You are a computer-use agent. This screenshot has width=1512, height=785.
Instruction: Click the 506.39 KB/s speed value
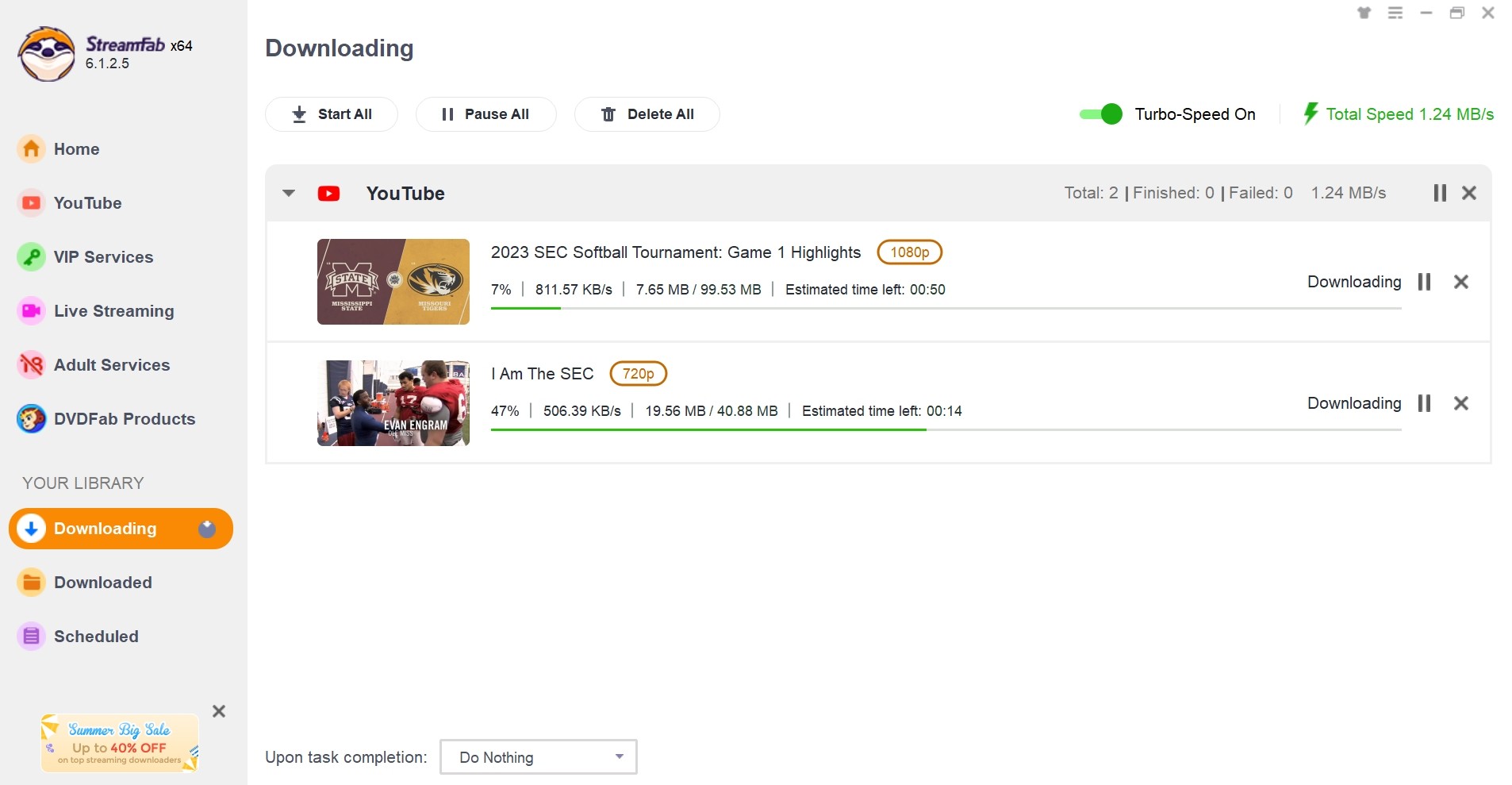(582, 411)
